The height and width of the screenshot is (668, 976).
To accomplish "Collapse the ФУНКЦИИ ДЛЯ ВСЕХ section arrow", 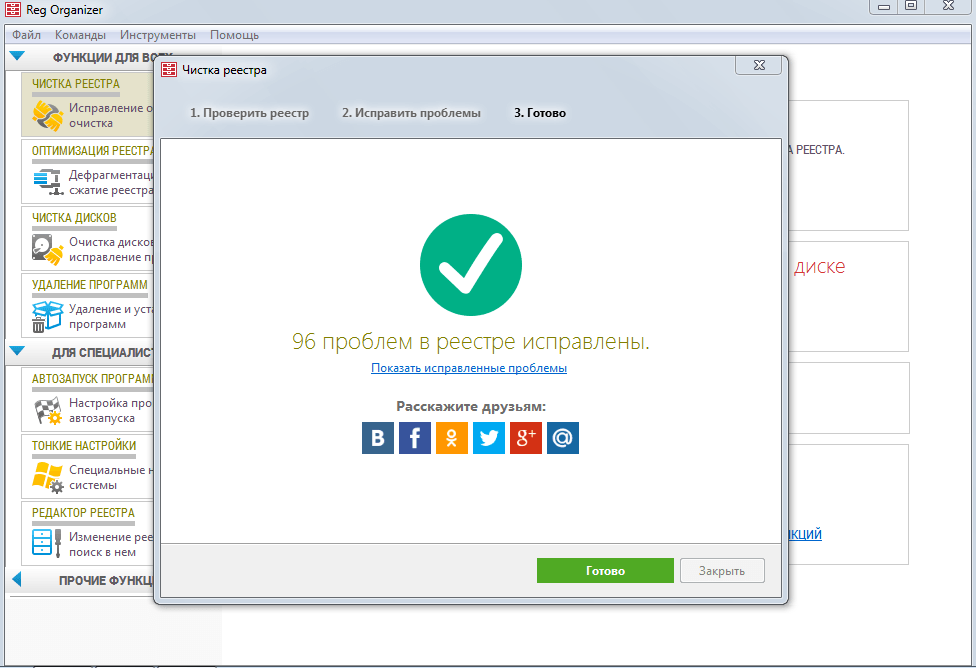I will click(x=17, y=56).
